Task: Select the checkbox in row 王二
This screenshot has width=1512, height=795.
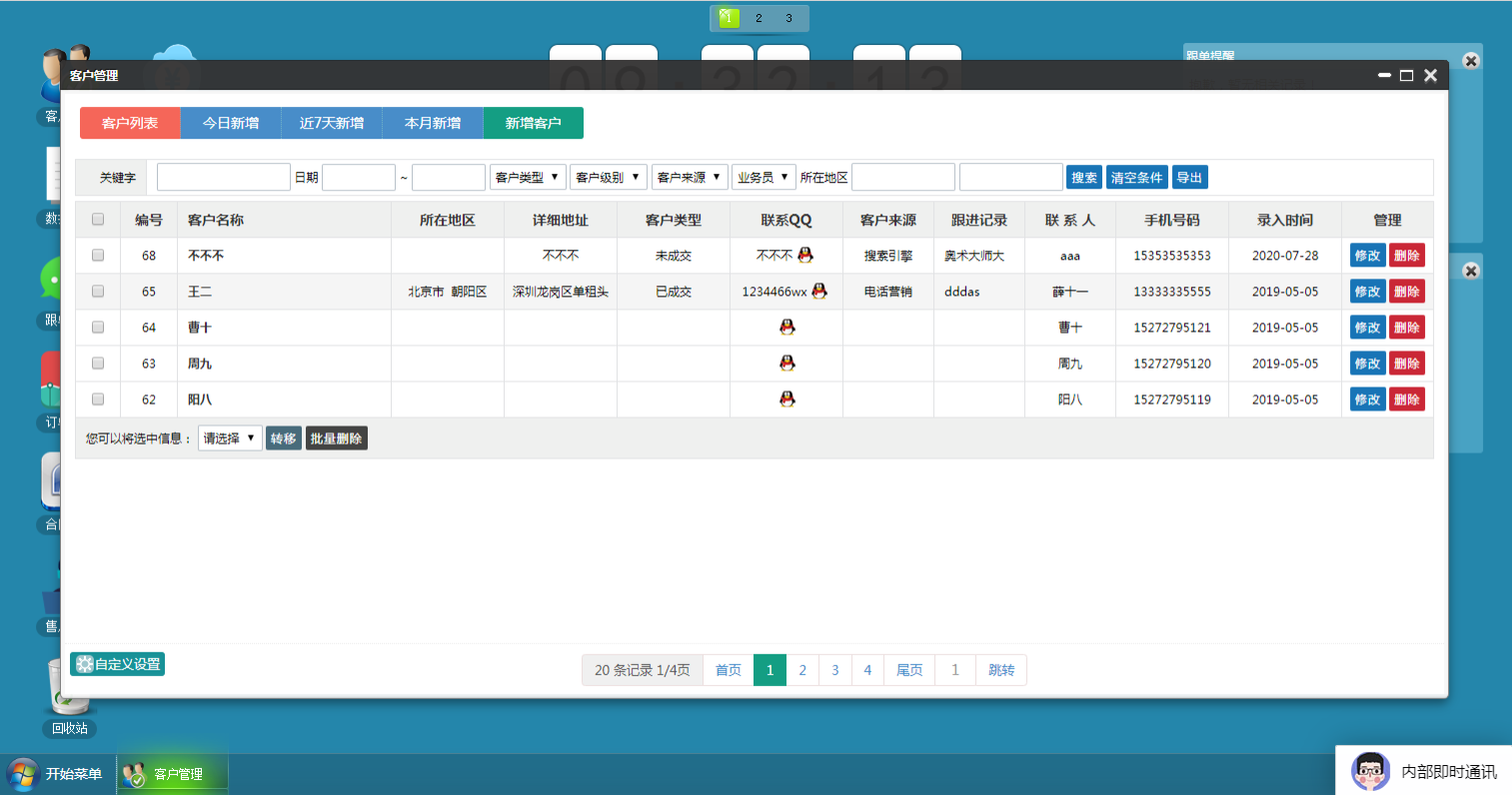Action: coord(98,291)
